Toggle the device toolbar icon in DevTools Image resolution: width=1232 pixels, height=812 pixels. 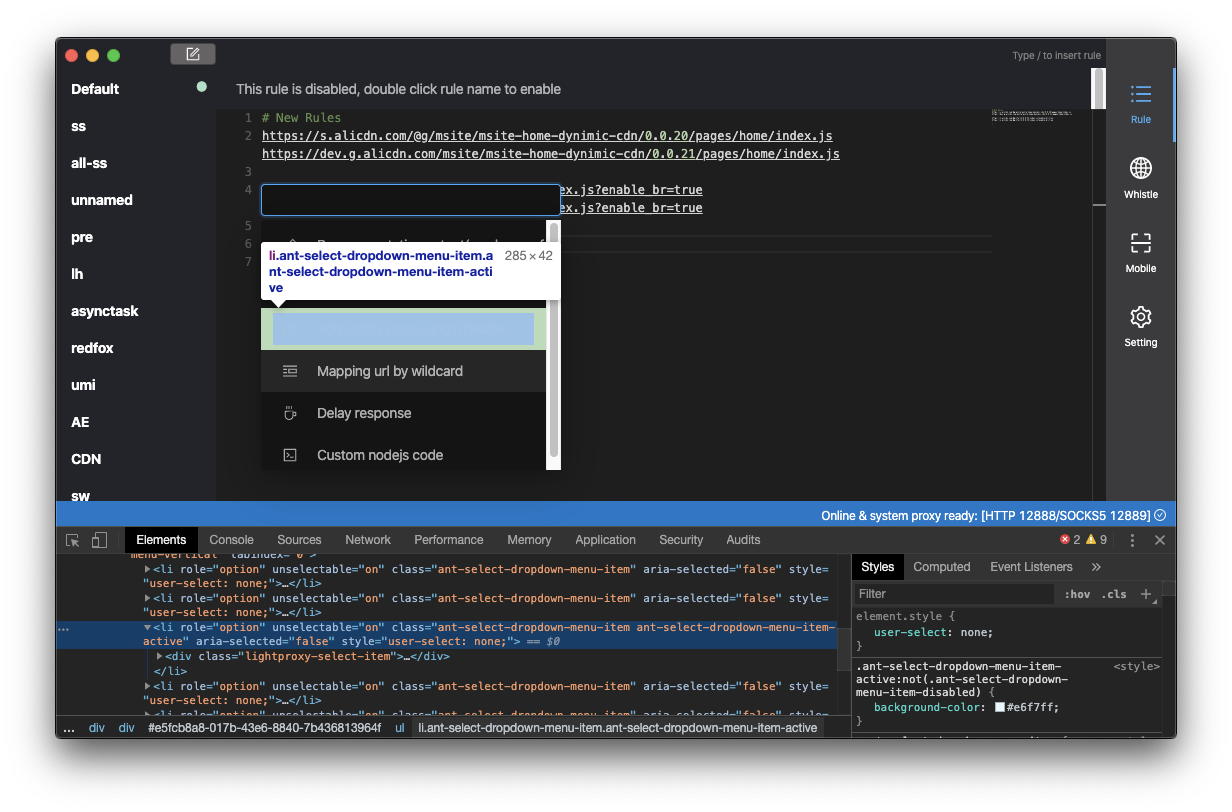click(x=99, y=539)
